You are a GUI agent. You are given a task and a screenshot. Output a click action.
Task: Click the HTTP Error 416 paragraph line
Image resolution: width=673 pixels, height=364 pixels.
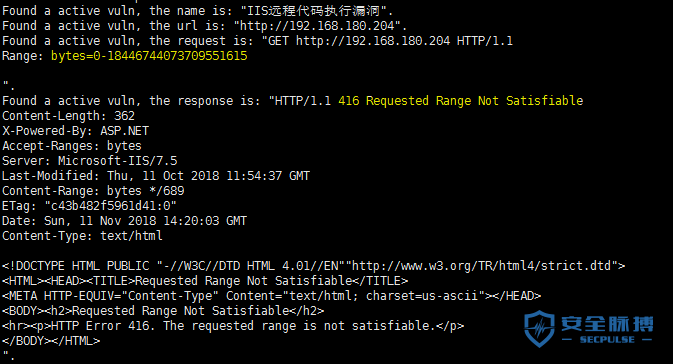click(x=233, y=326)
